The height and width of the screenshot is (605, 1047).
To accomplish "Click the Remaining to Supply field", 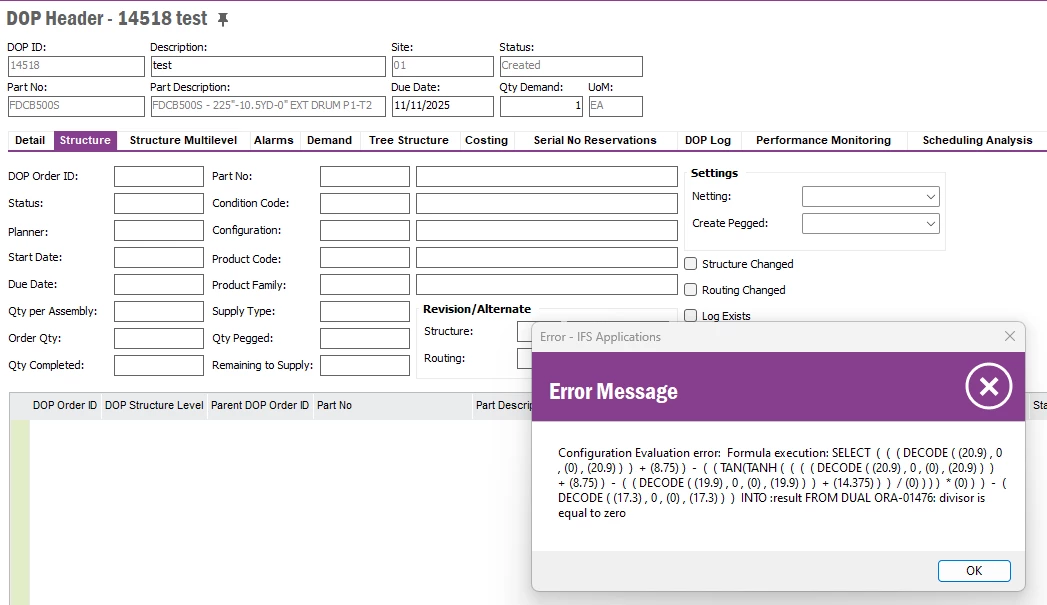I will [365, 365].
